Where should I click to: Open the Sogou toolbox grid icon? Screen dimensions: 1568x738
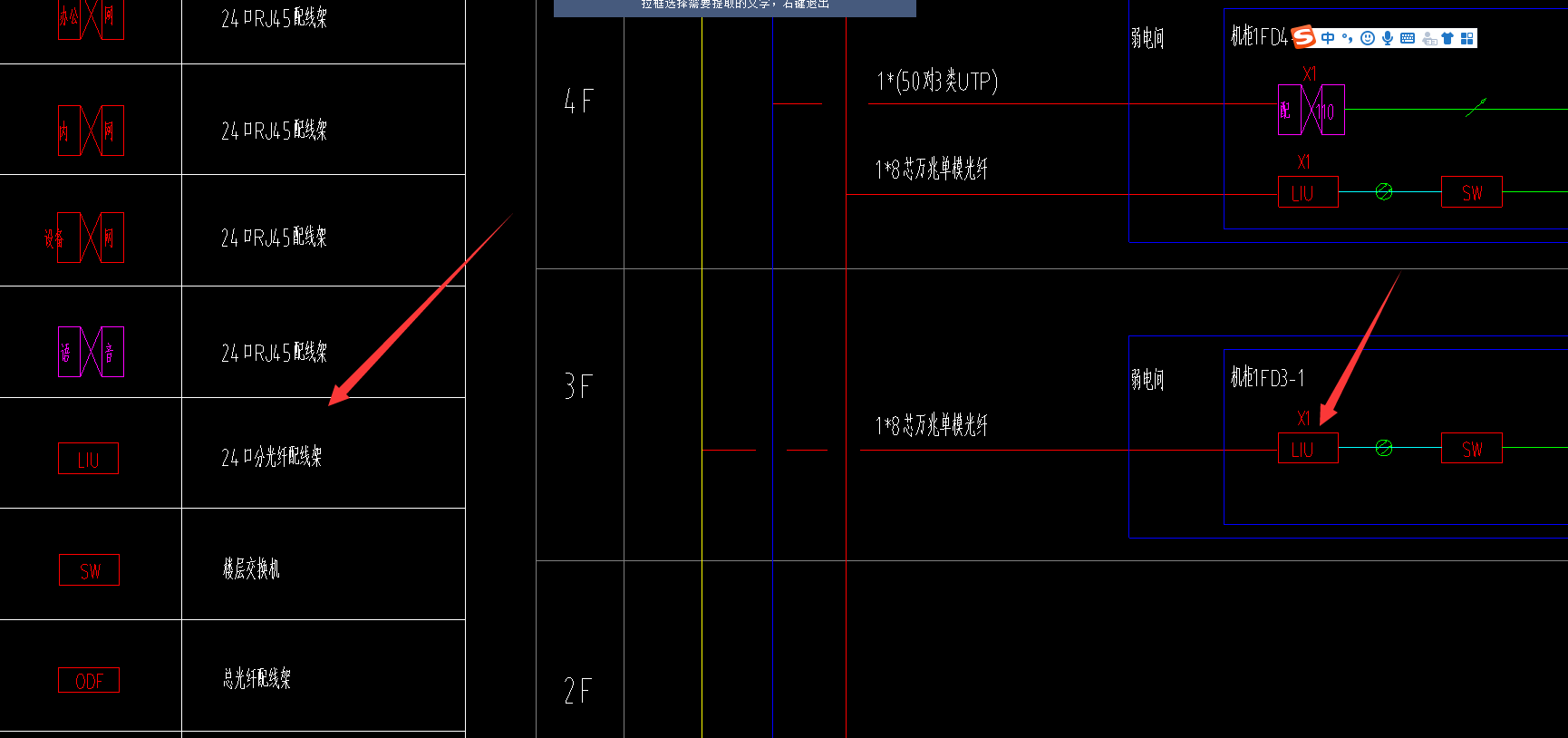pyautogui.click(x=1467, y=38)
